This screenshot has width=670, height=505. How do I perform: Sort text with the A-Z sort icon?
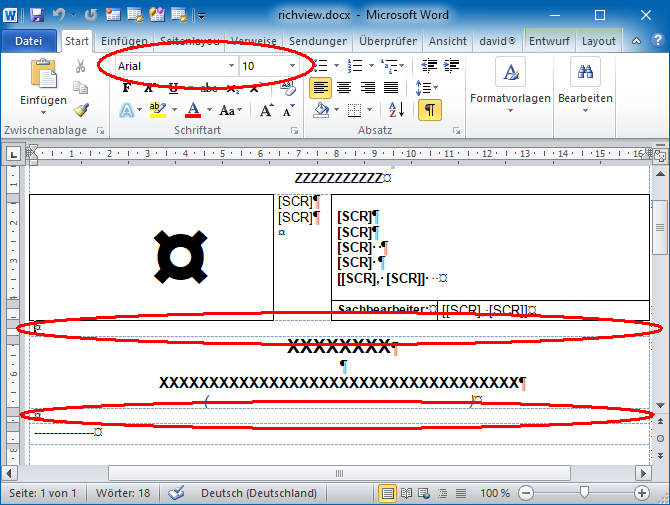click(397, 110)
